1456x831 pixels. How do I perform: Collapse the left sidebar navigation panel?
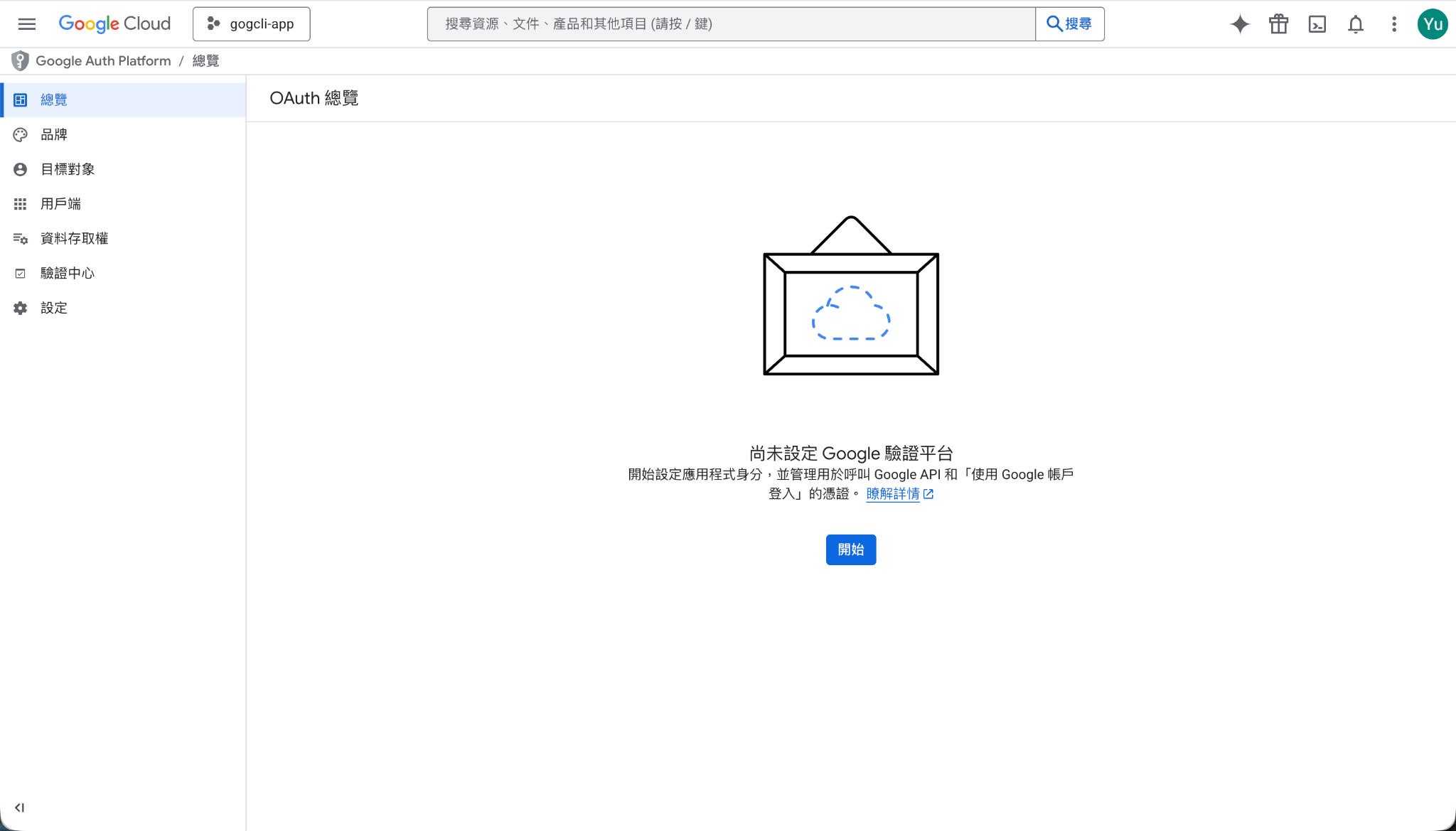coord(19,808)
